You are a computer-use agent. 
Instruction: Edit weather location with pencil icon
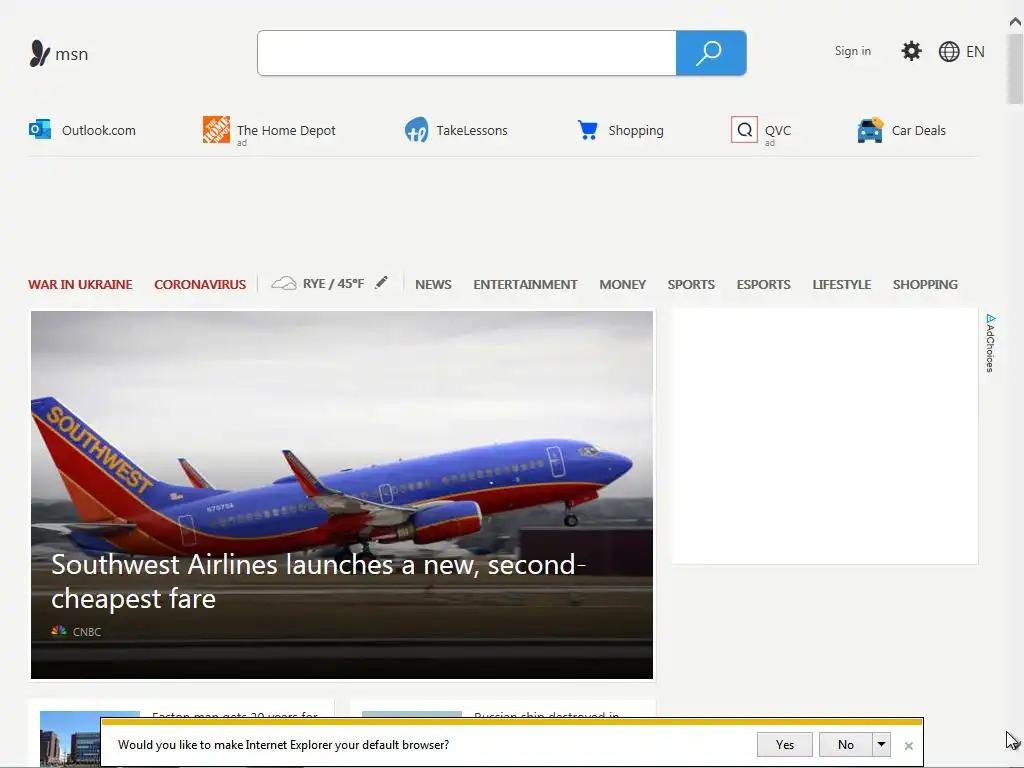pyautogui.click(x=381, y=283)
